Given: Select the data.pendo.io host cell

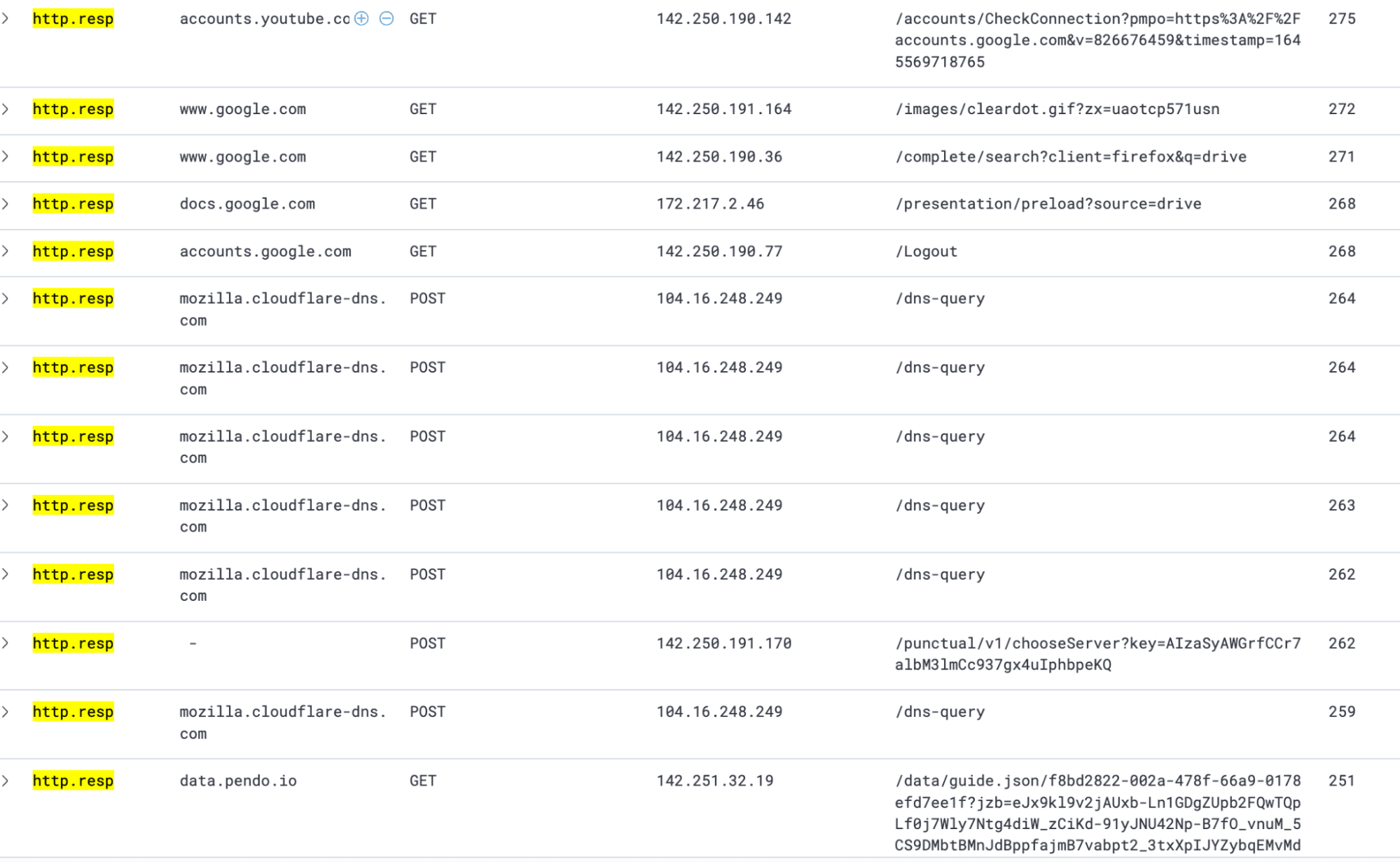Looking at the screenshot, I should point(238,781).
